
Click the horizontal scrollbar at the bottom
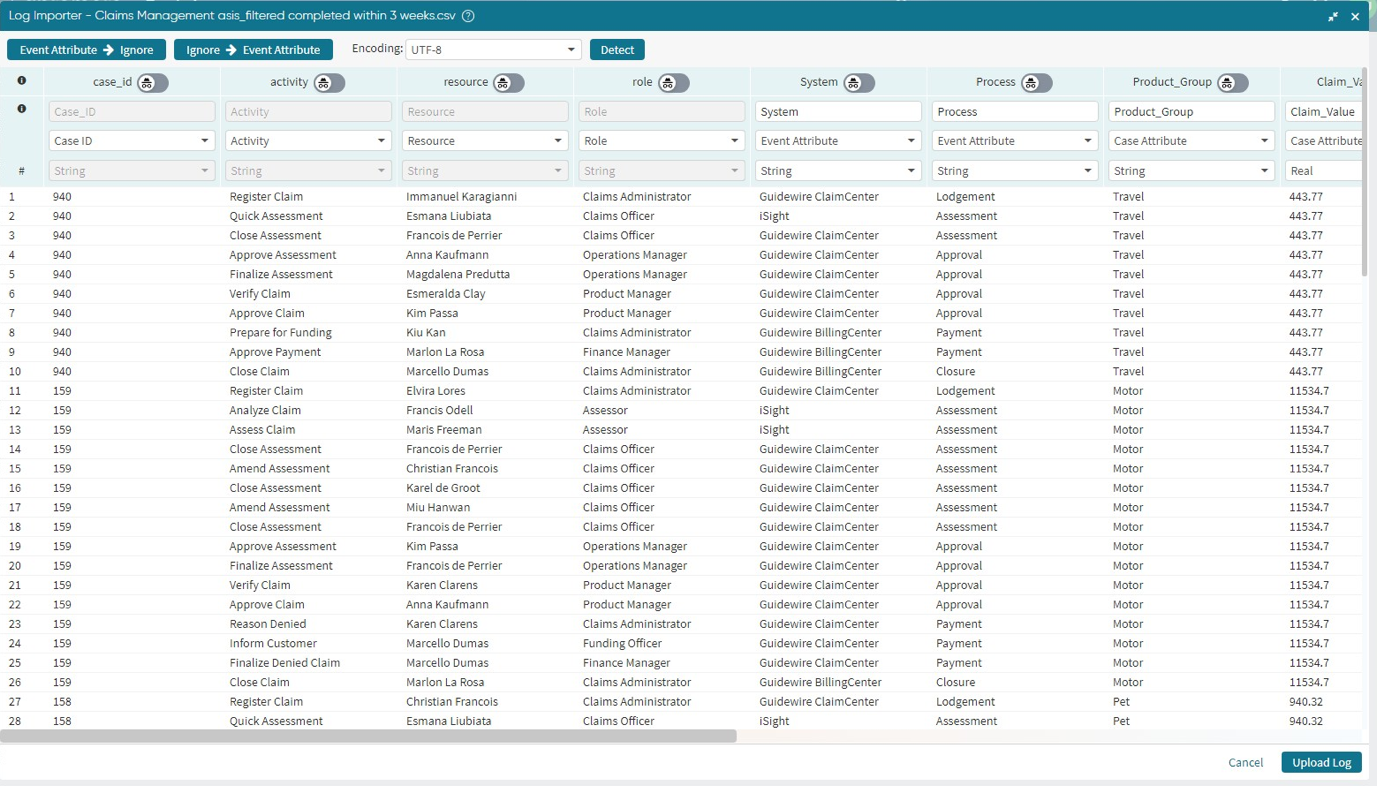368,736
